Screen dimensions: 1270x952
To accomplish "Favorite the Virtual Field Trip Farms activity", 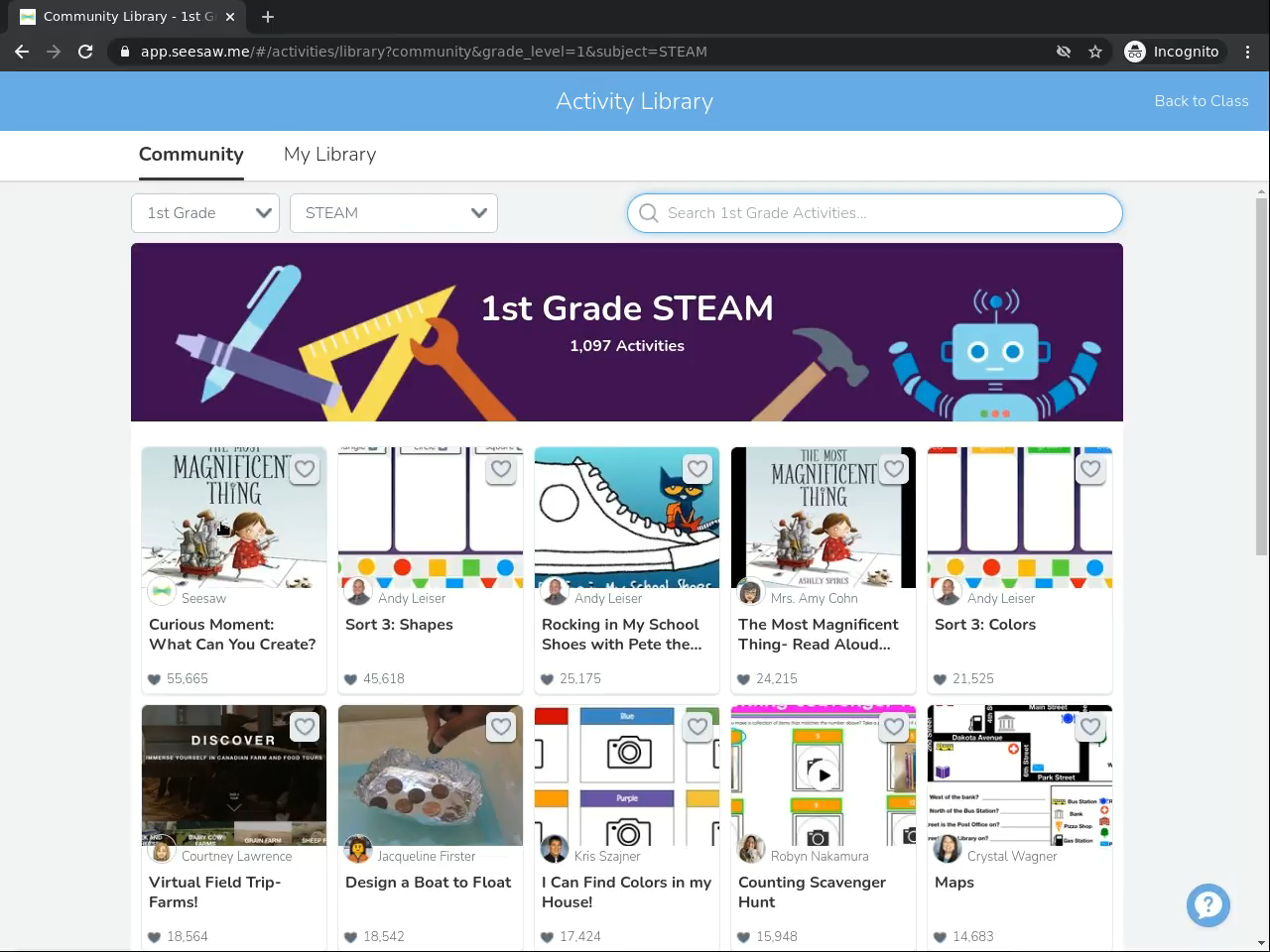I will click(305, 727).
